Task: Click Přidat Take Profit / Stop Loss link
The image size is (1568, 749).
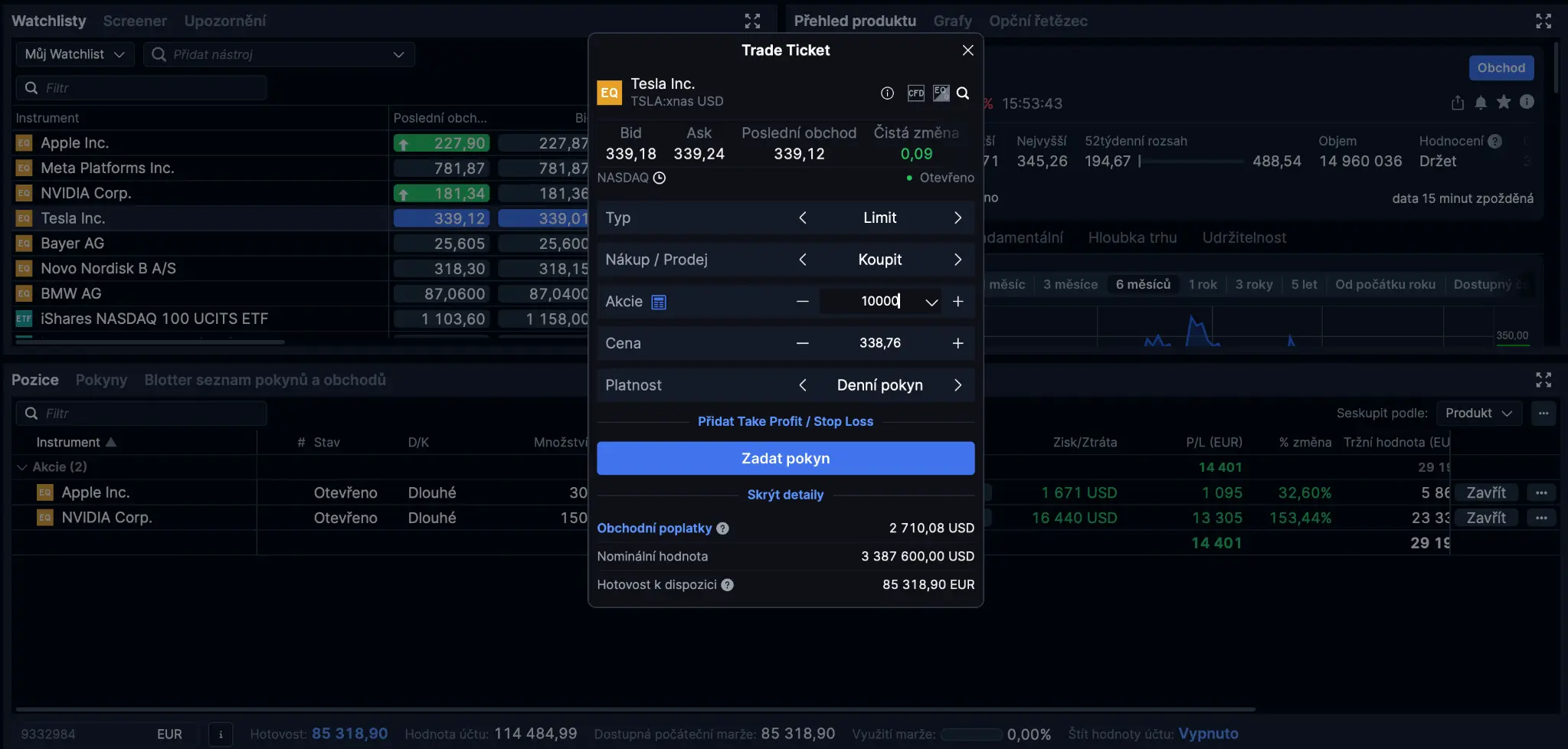Action: point(785,421)
